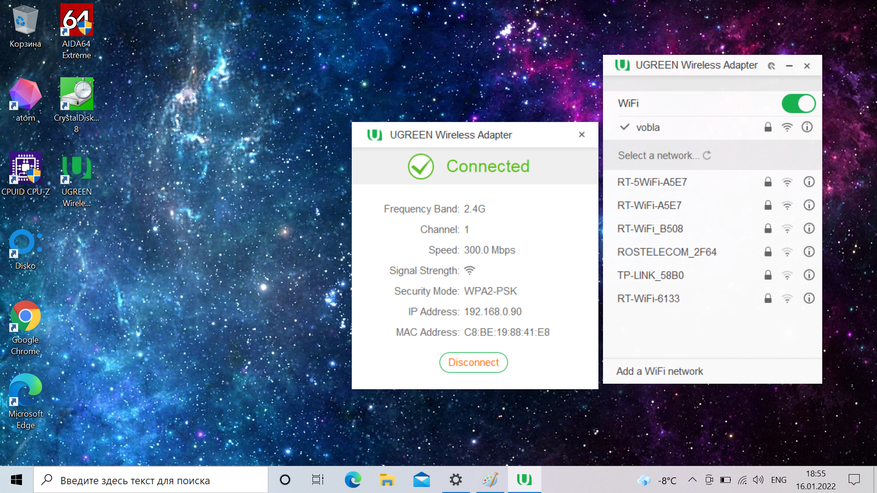The width and height of the screenshot is (877, 493).
Task: Open the Windows Start menu
Action: [16, 480]
